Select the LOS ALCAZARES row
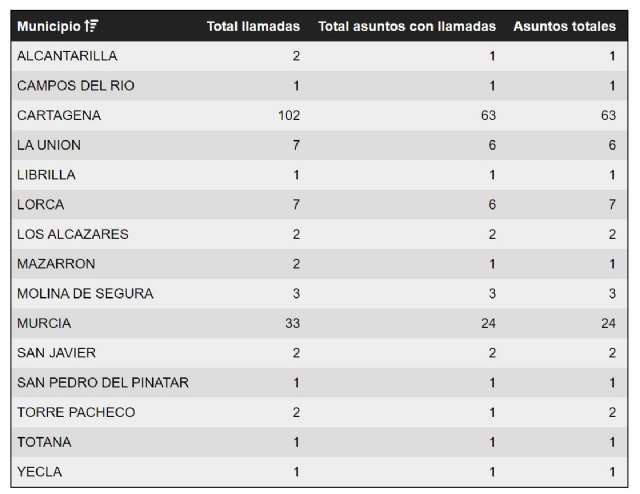 [73, 234]
